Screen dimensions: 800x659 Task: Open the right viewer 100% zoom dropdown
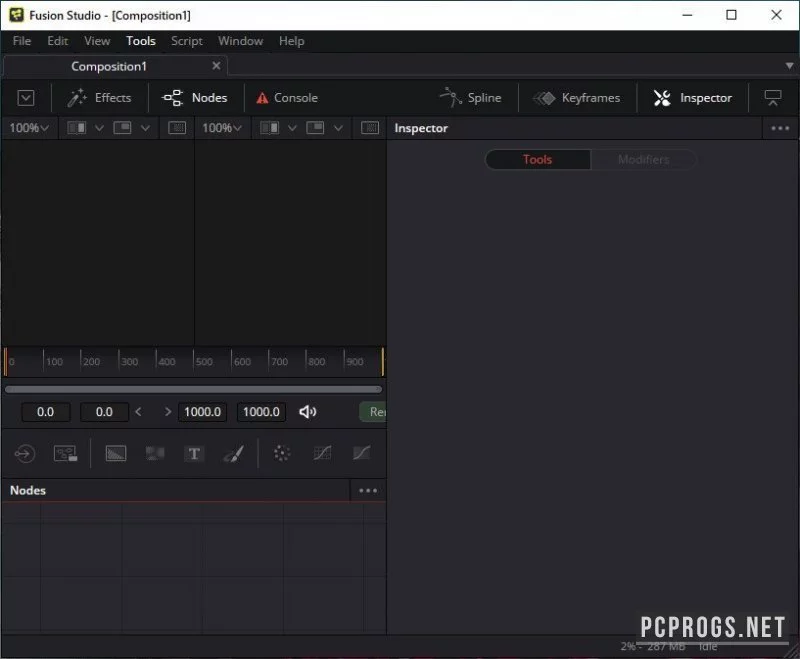pyautogui.click(x=222, y=128)
